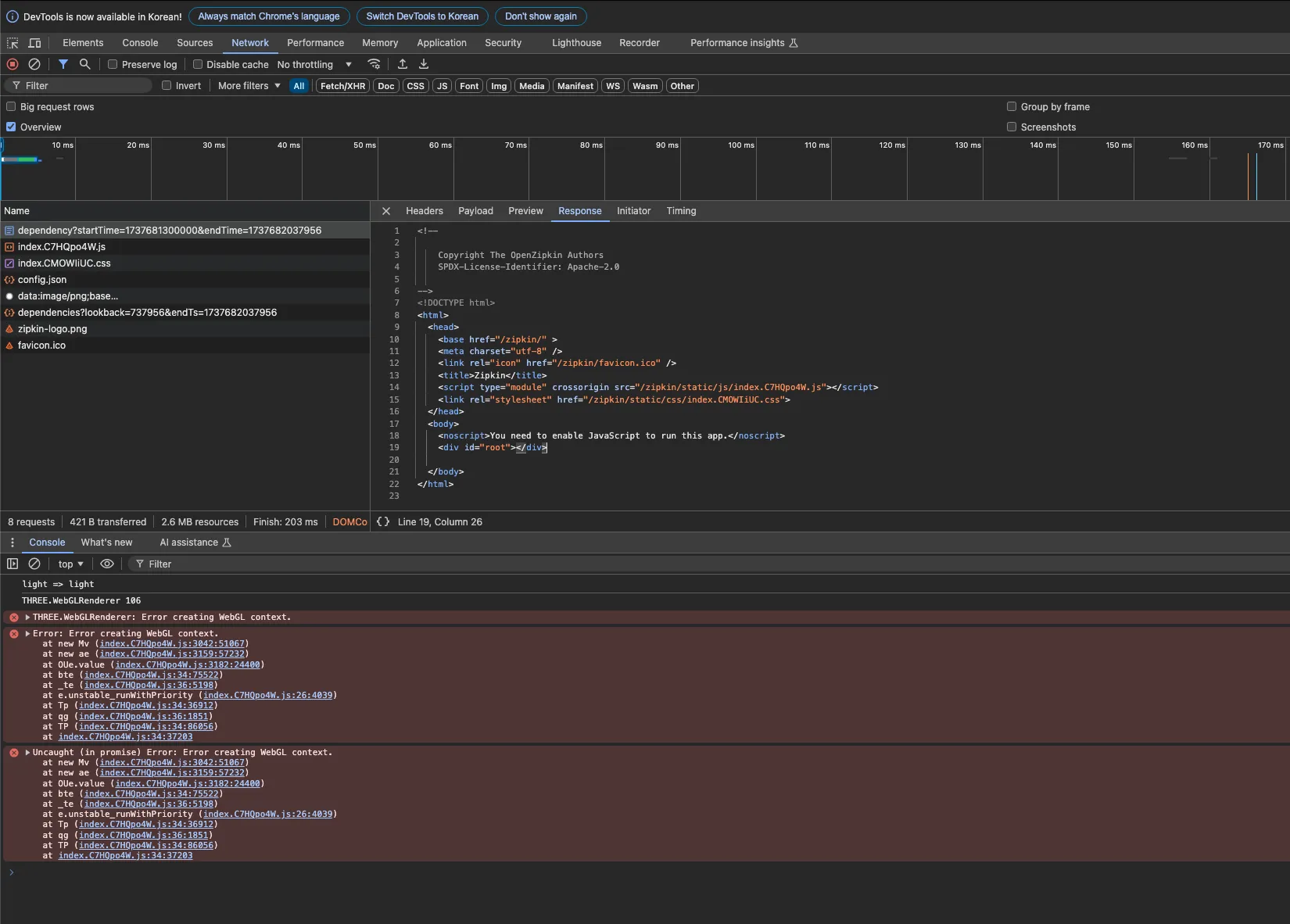Open index.C7HQpo4W.js:3042:51067 link in first error
The width and height of the screenshot is (1290, 924).
(172, 644)
